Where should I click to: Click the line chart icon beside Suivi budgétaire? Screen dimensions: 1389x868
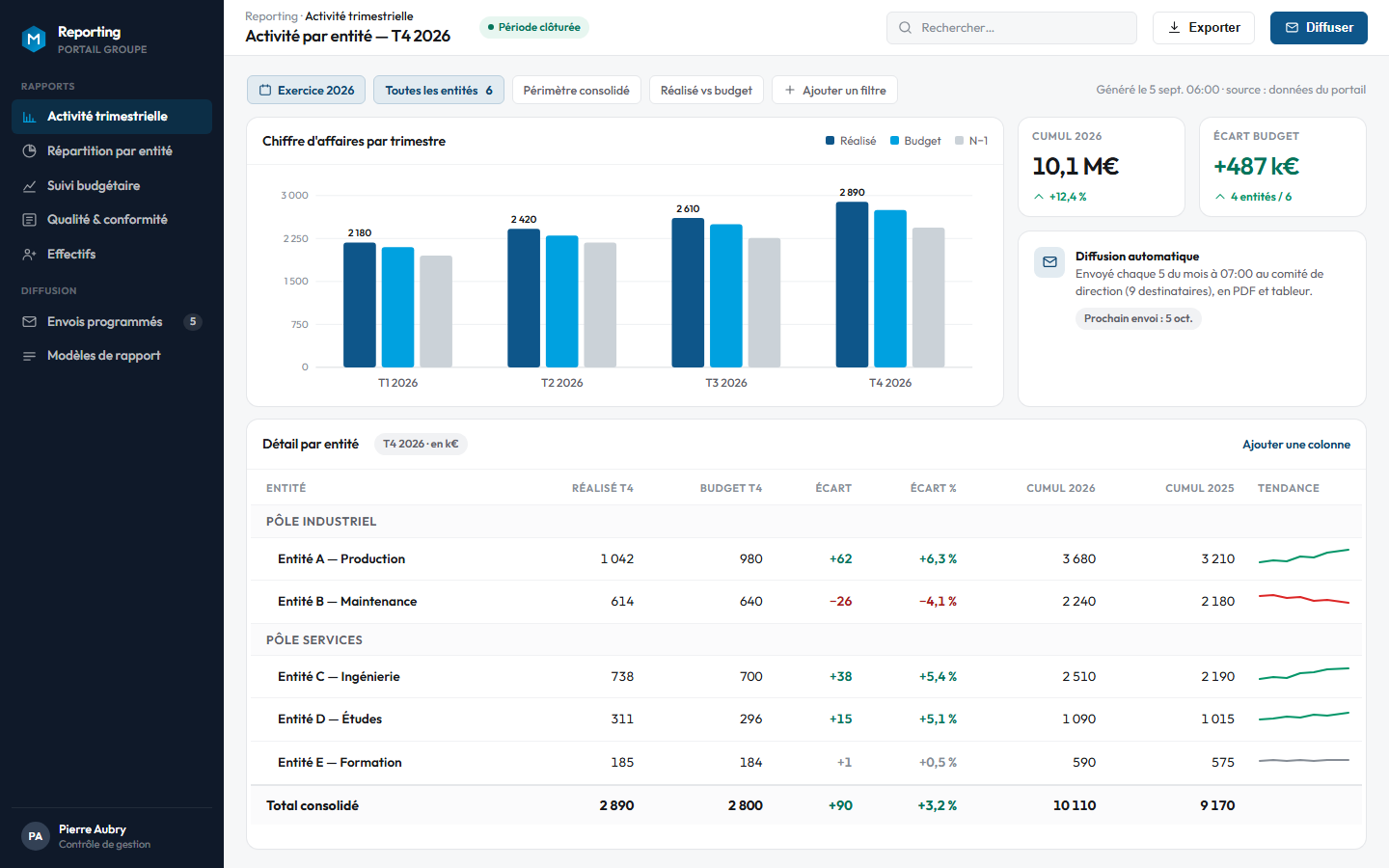pos(29,186)
